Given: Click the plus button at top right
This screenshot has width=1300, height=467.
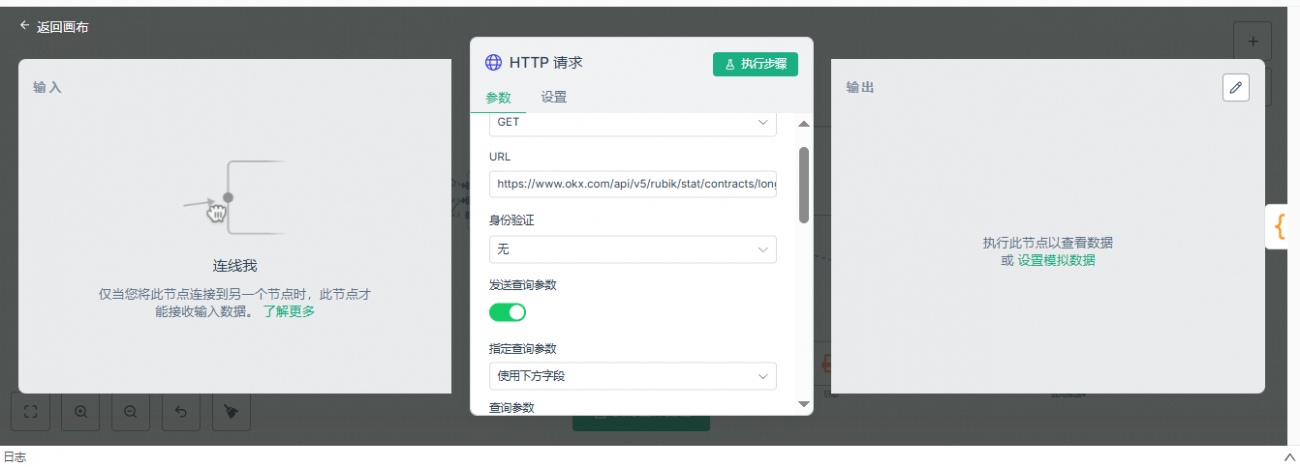Looking at the screenshot, I should click(1252, 42).
